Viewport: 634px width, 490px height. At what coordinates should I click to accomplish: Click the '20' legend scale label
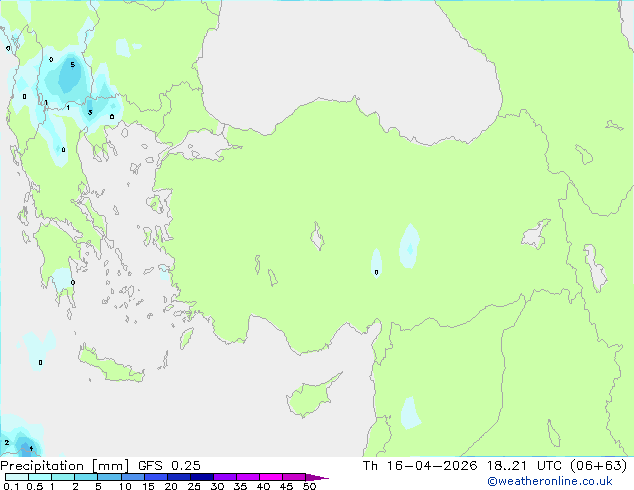click(x=171, y=486)
